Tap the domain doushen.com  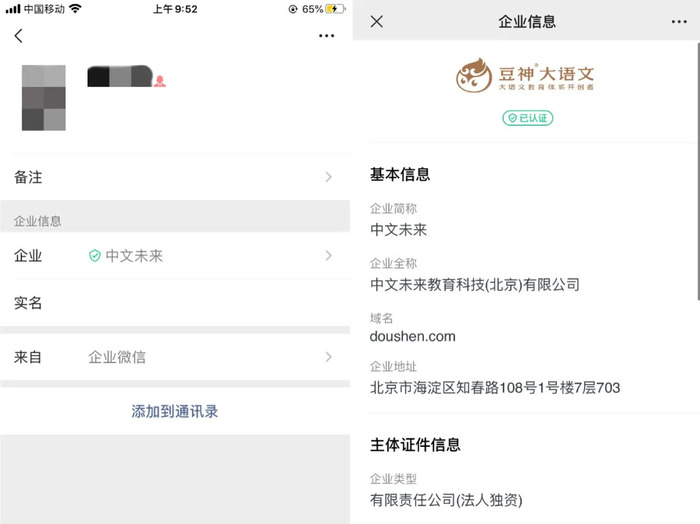tap(412, 337)
